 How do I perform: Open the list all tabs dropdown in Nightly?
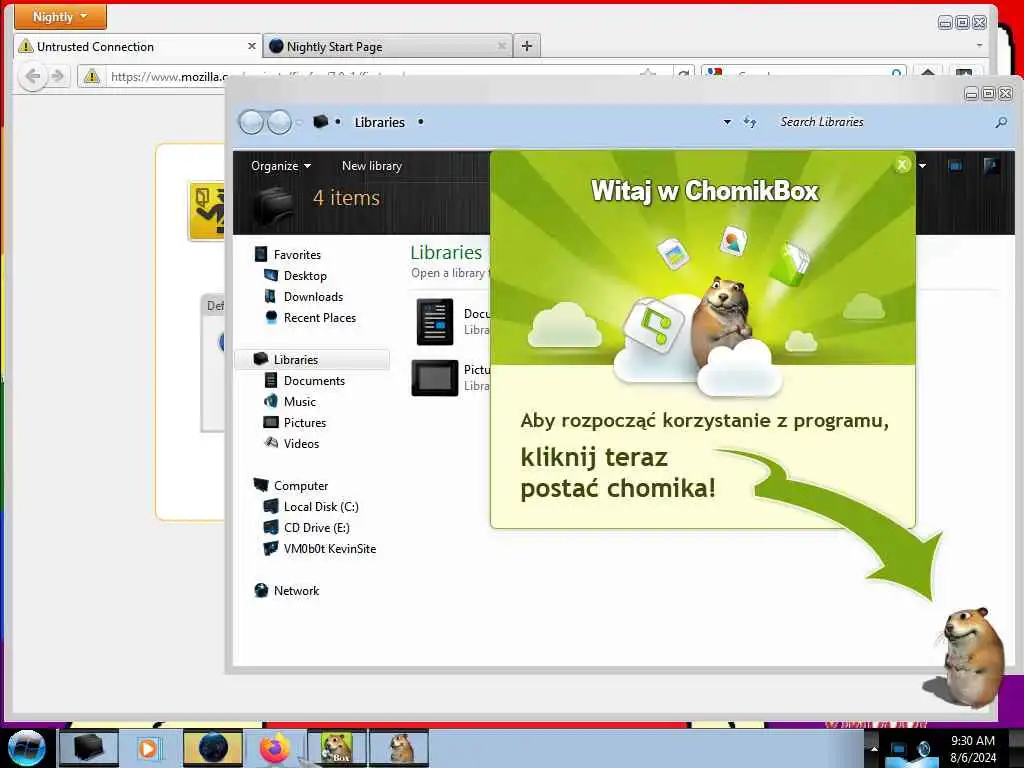click(979, 46)
